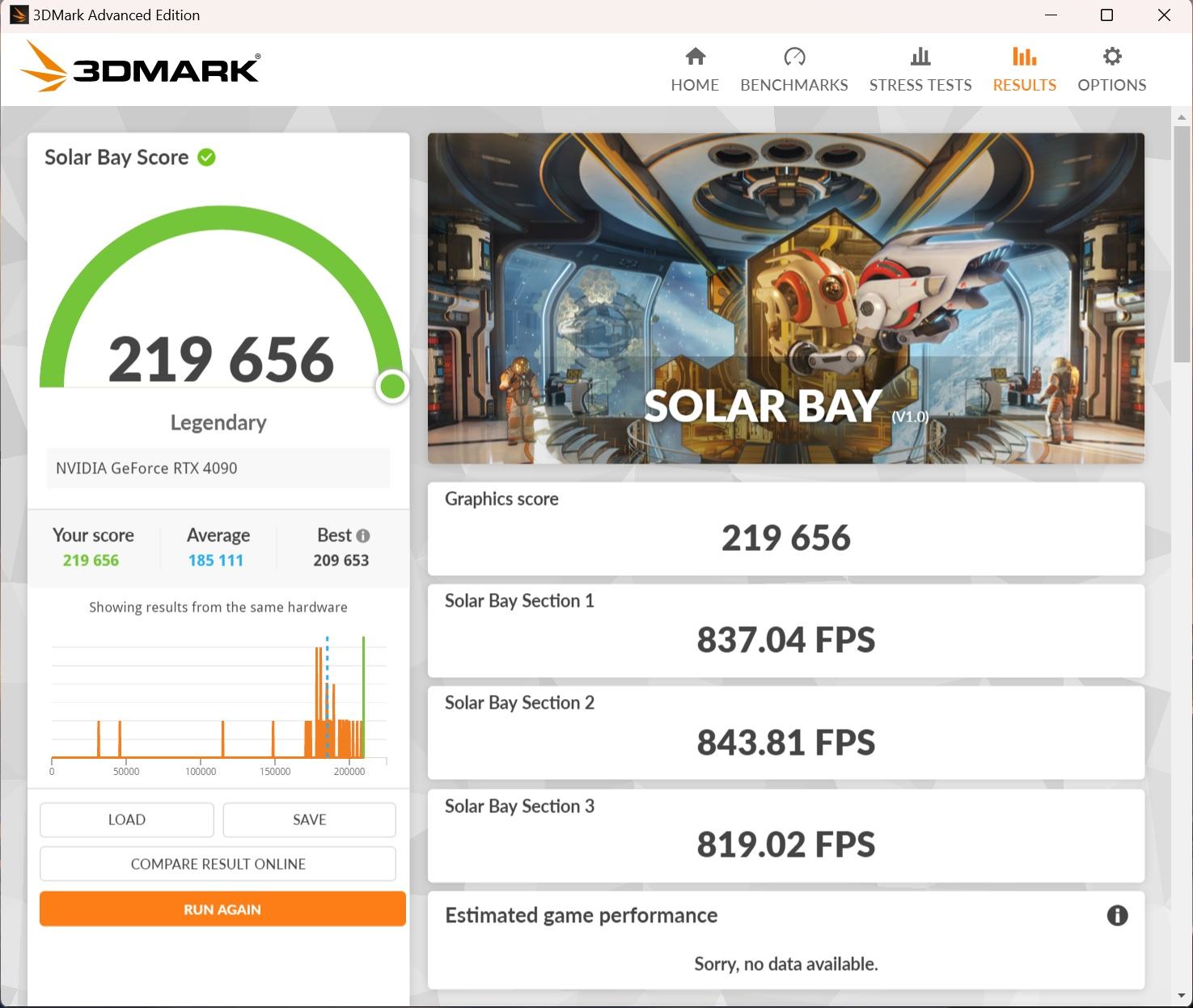Screen dimensions: 1193x1008
Task: Click Estimated game performance heading
Action: [582, 916]
